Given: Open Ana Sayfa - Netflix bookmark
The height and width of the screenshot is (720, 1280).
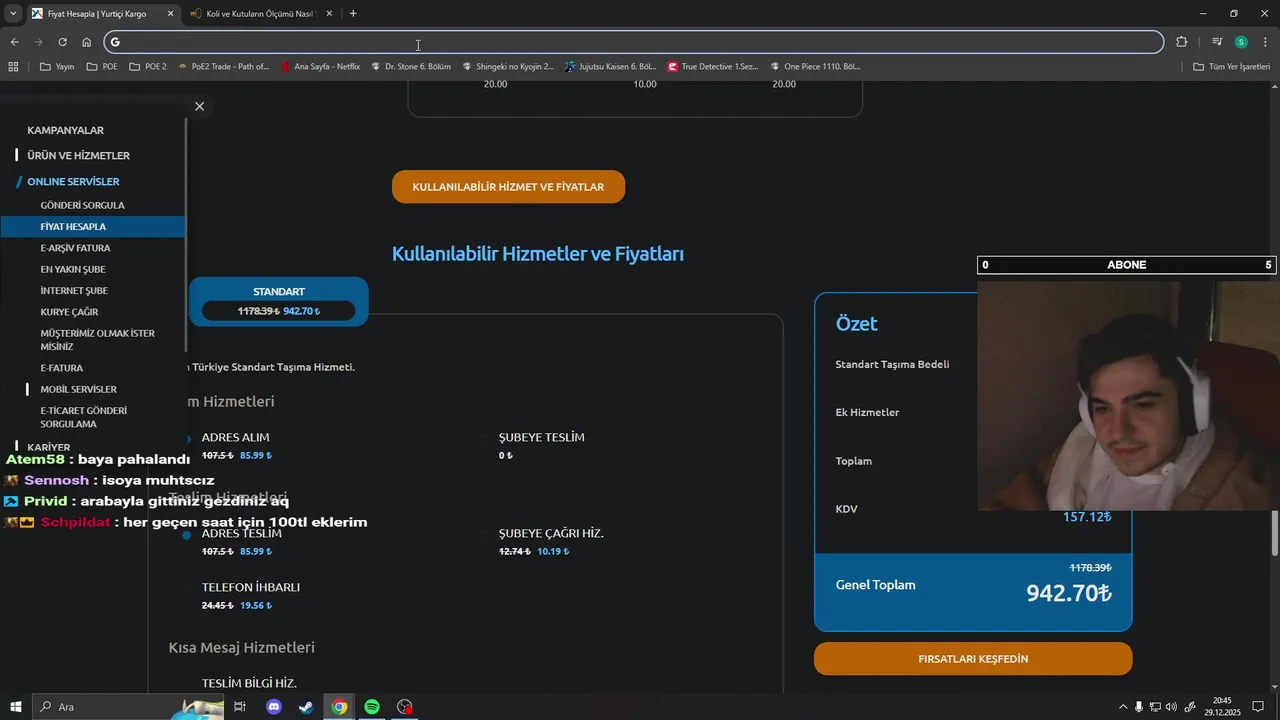Looking at the screenshot, I should (x=321, y=67).
